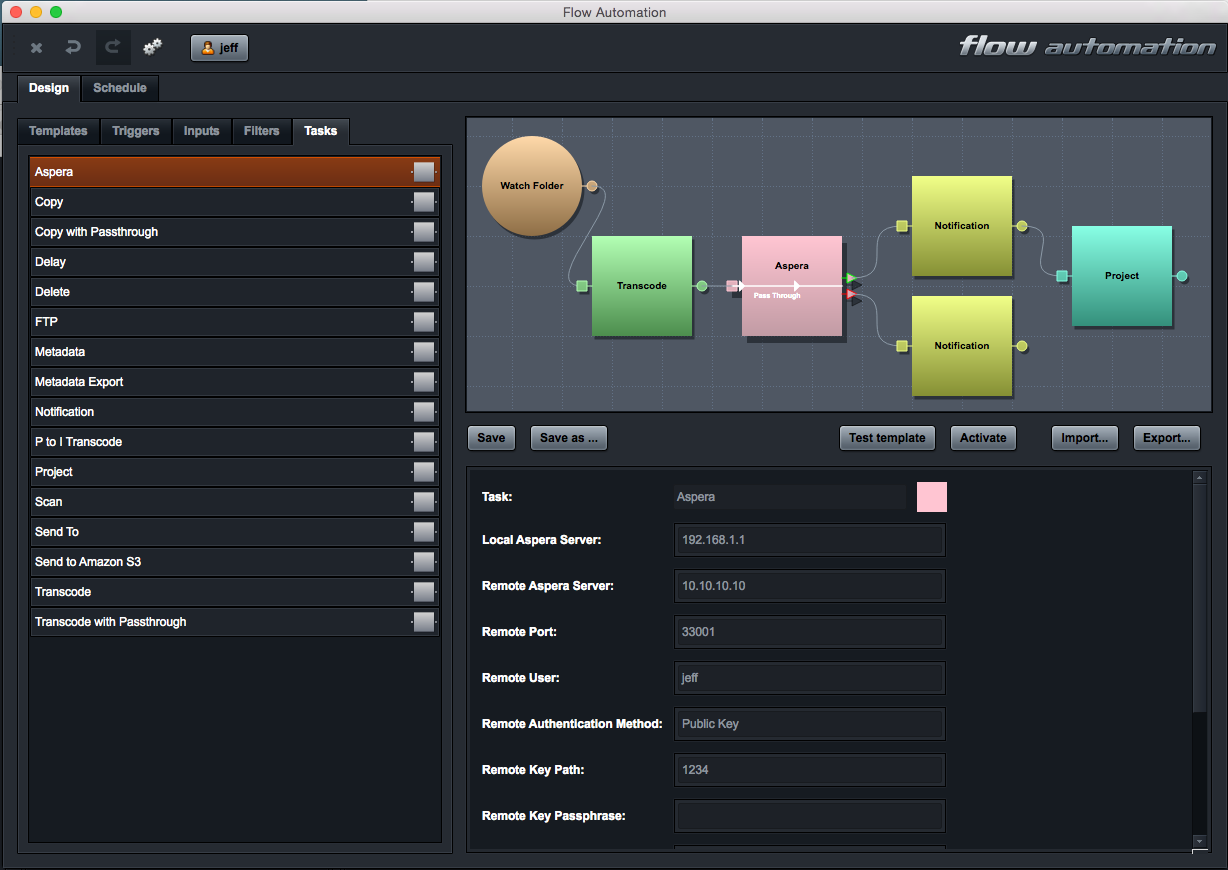This screenshot has width=1228, height=870.
Task: Click the Test template button
Action: pyautogui.click(x=886, y=437)
